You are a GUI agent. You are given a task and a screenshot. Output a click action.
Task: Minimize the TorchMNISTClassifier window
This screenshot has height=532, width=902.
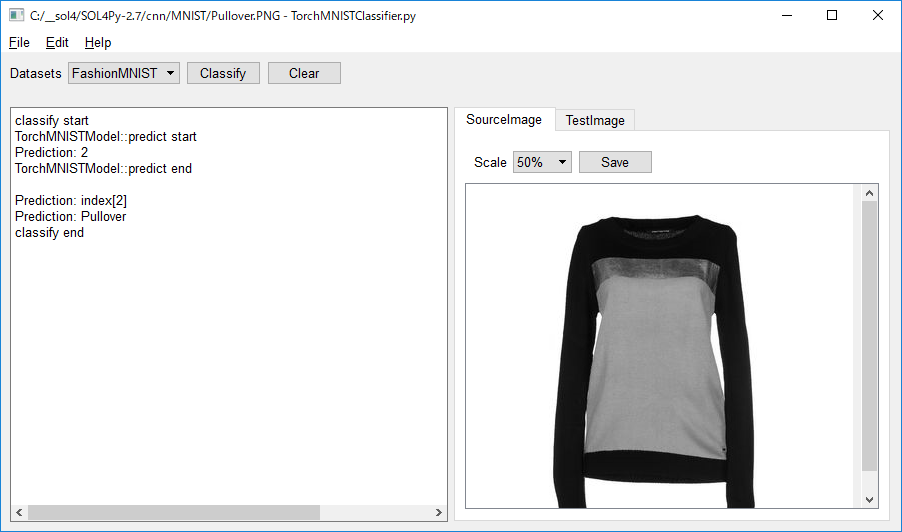point(787,16)
